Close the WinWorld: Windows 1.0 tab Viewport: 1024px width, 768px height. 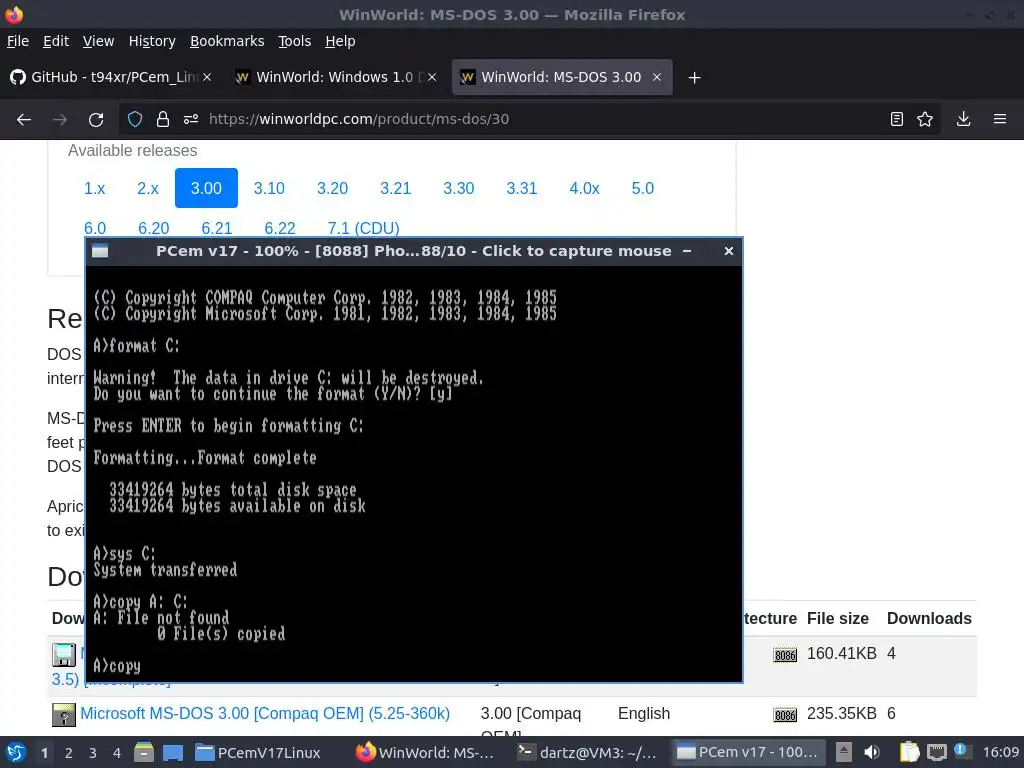pos(432,77)
